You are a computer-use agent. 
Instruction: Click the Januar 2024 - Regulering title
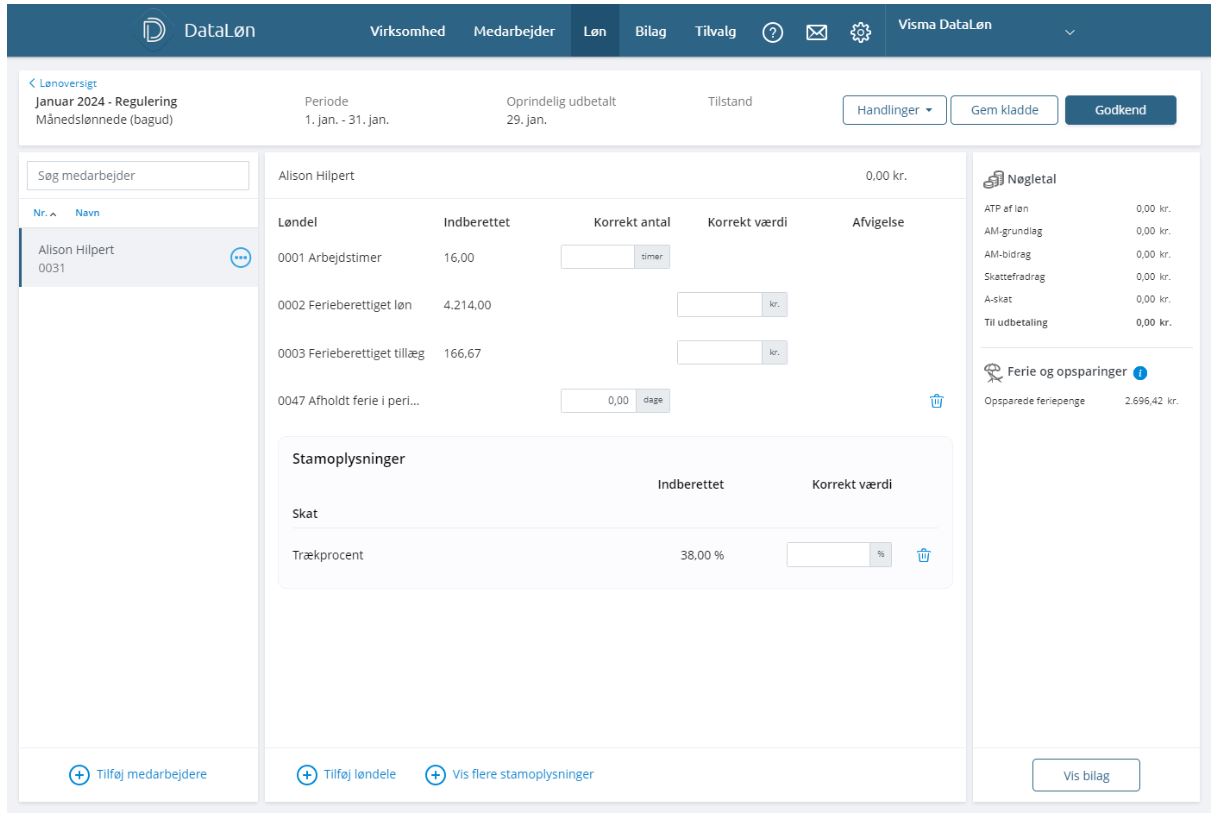(107, 102)
